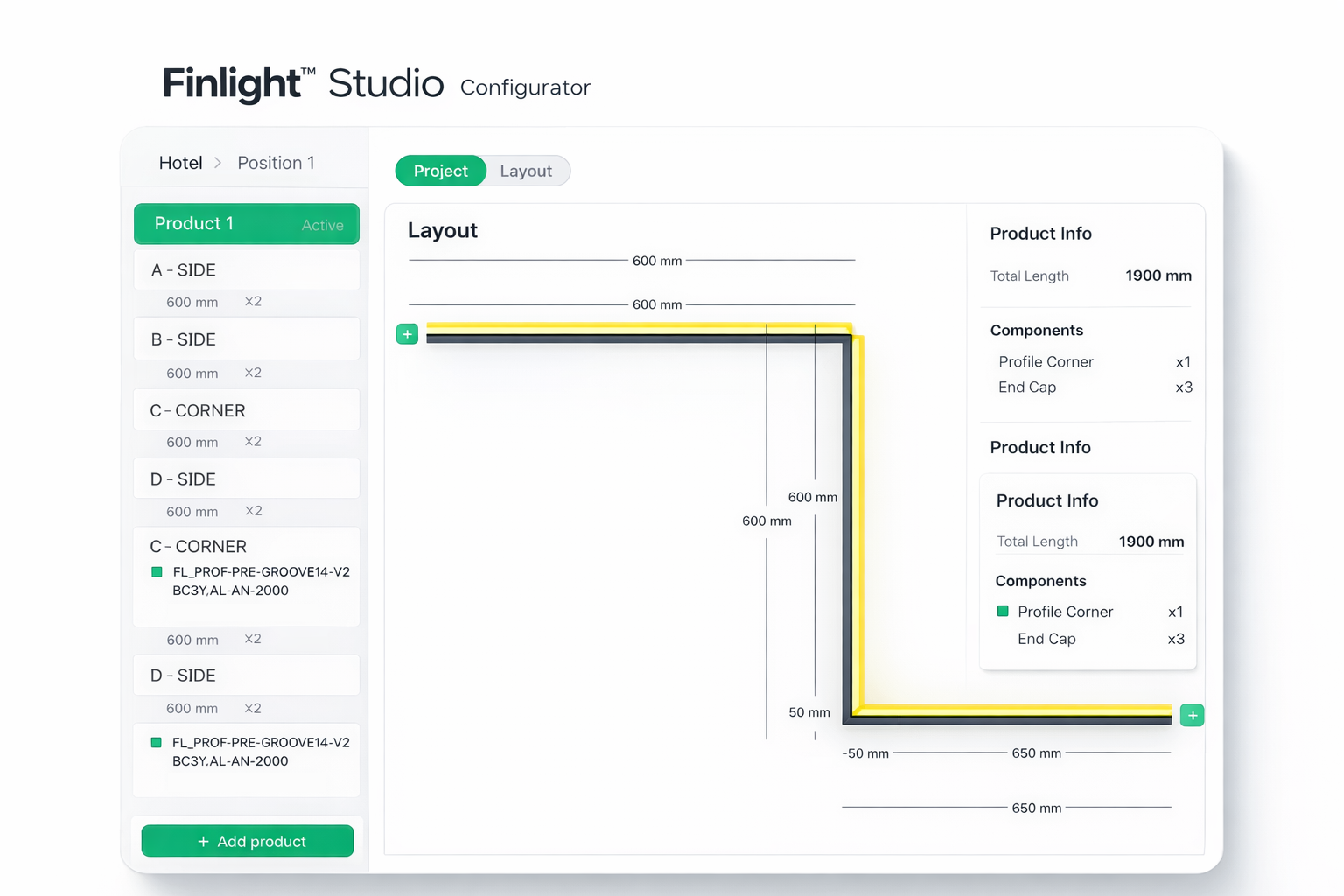Switch to the Layout tab
1344x896 pixels.
click(526, 171)
